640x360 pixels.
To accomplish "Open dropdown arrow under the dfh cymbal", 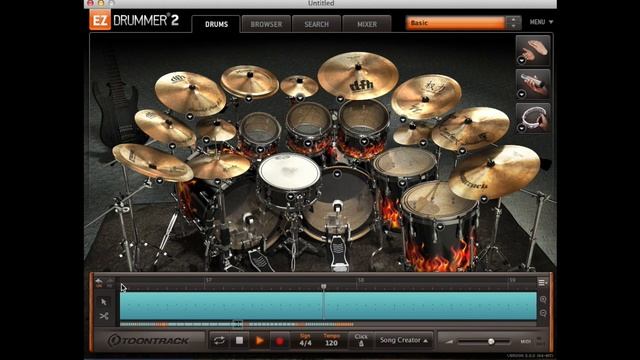I will (340, 99).
